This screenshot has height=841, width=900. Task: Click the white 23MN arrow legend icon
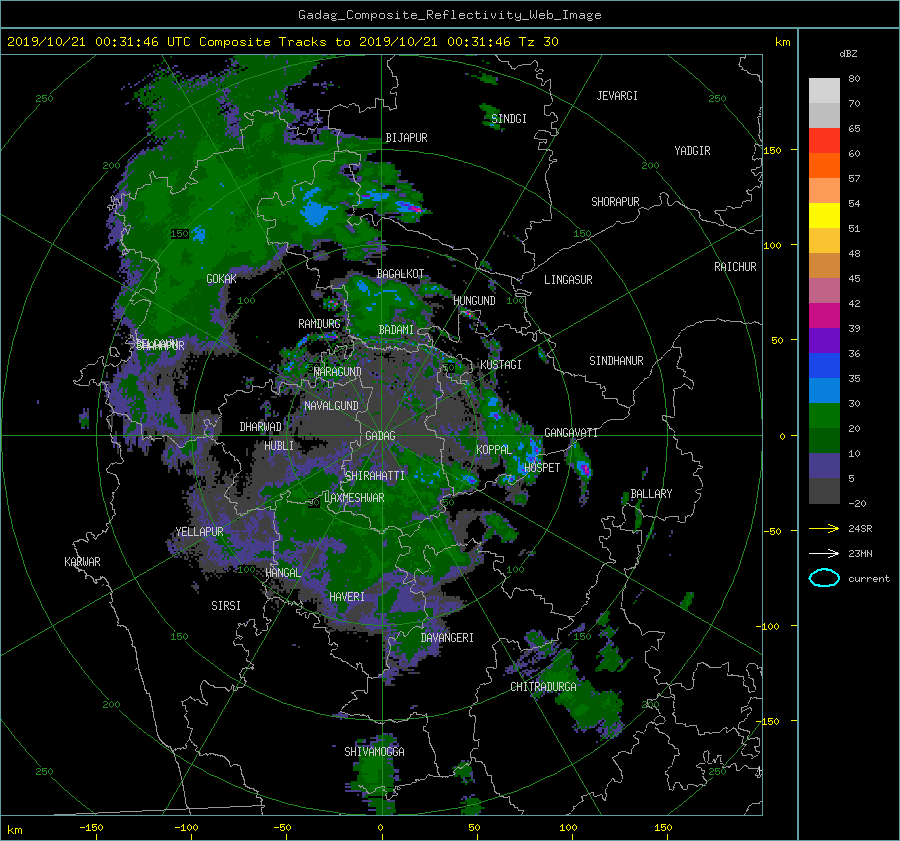coord(824,553)
